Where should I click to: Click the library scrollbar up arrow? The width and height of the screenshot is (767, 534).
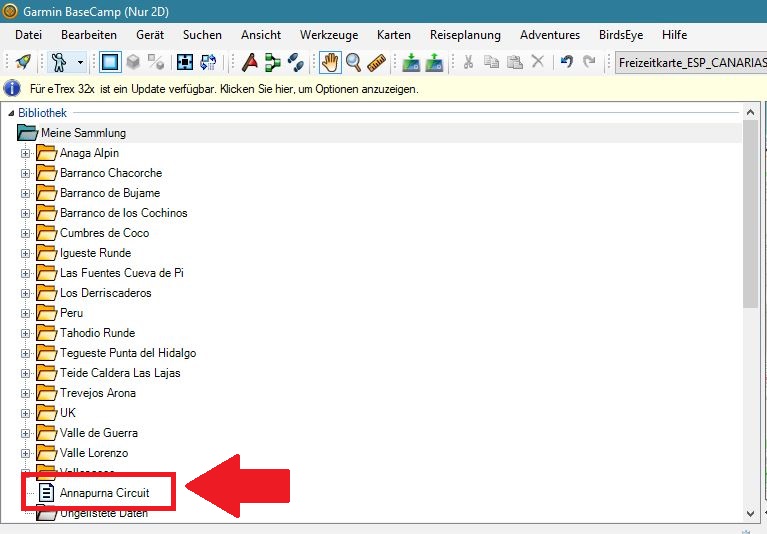coord(750,112)
